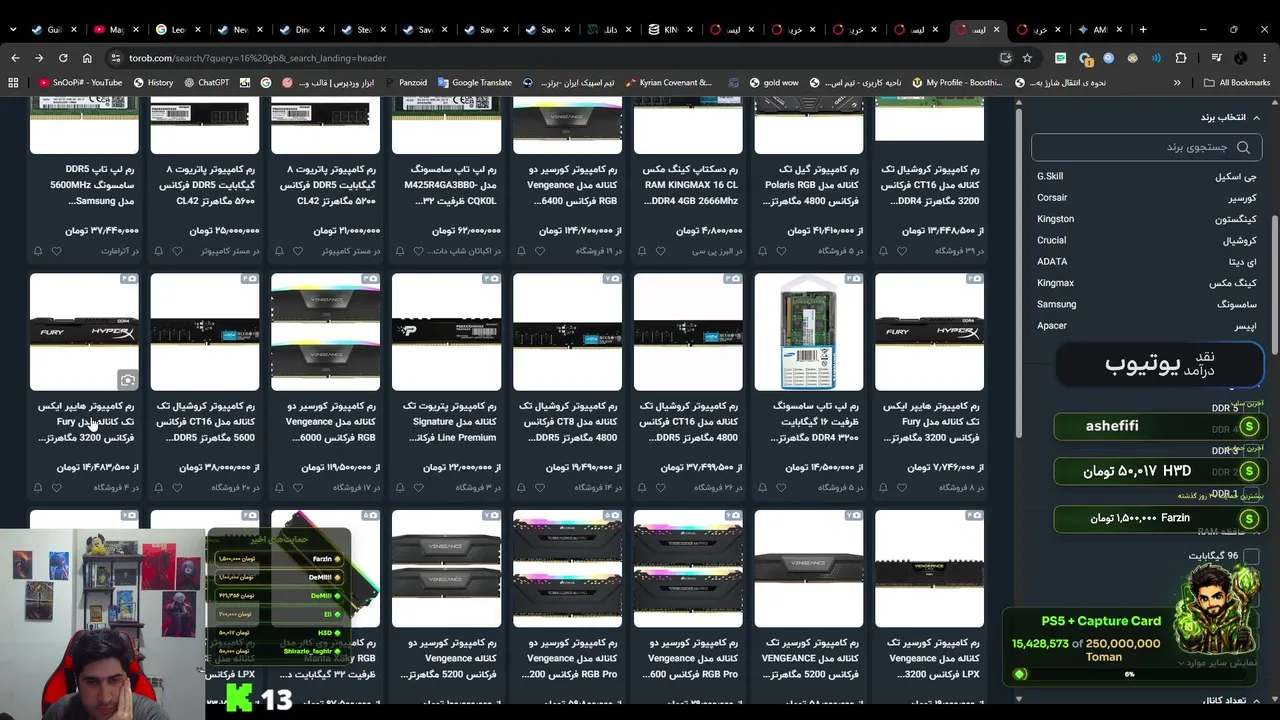
Task: Focus the جستجوی برند brand search field
Action: (x=1146, y=147)
